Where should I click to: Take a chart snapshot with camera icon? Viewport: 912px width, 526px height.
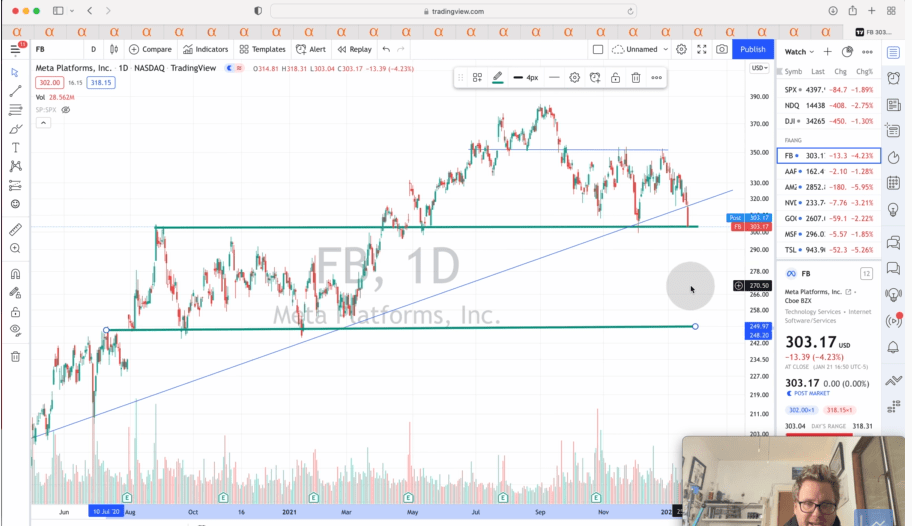point(722,49)
